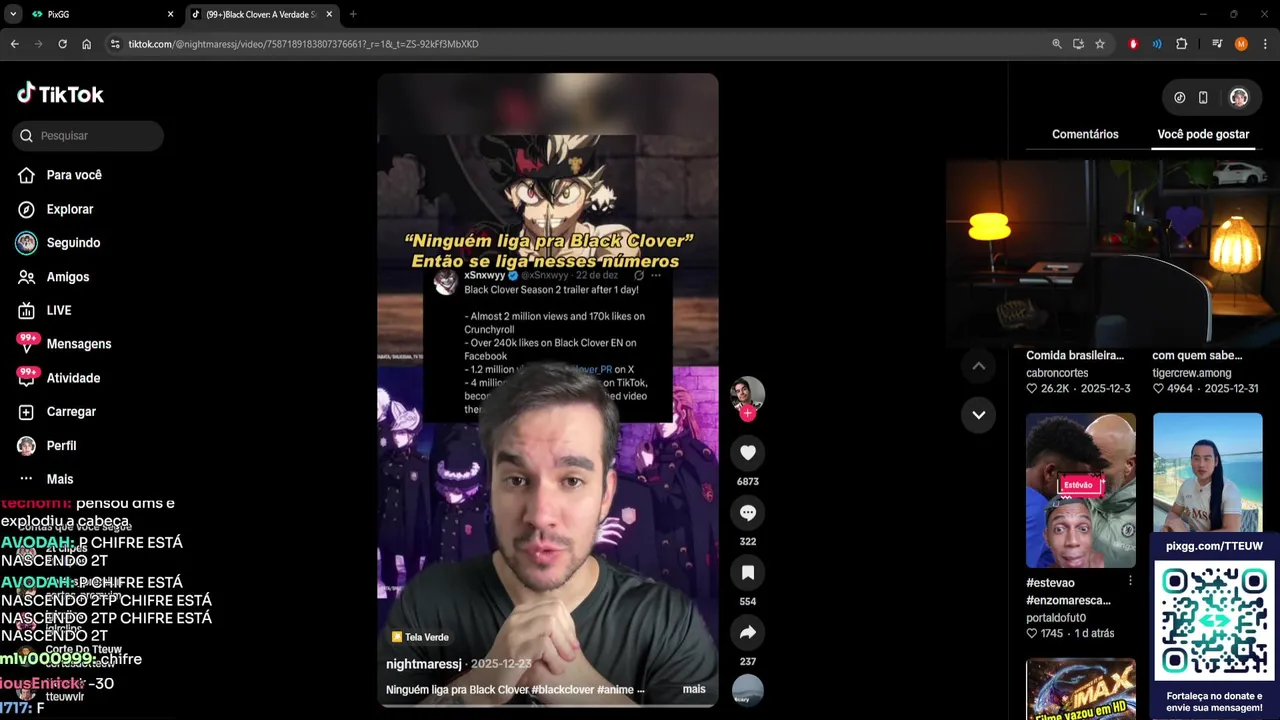Open the blue sound wave extension

pyautogui.click(x=1157, y=44)
